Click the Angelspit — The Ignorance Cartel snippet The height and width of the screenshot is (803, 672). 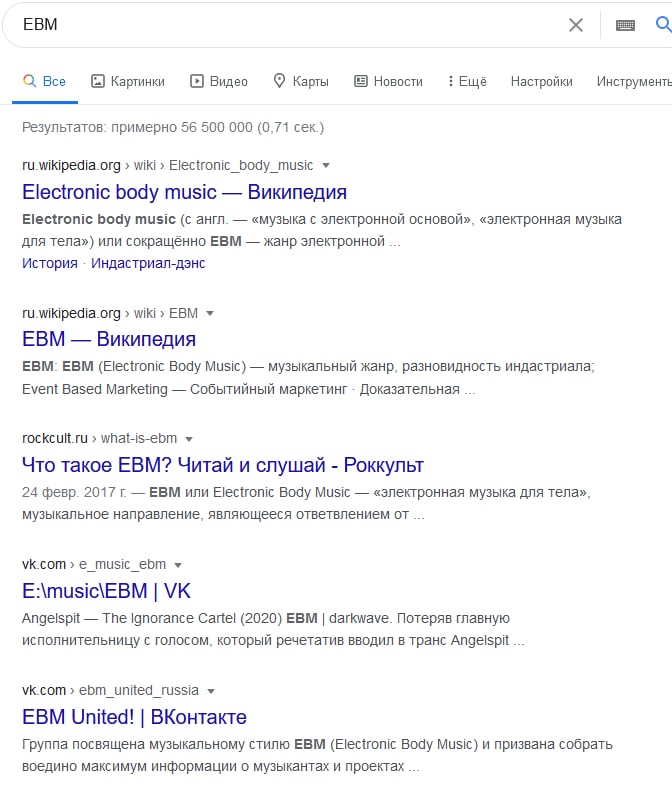273,629
